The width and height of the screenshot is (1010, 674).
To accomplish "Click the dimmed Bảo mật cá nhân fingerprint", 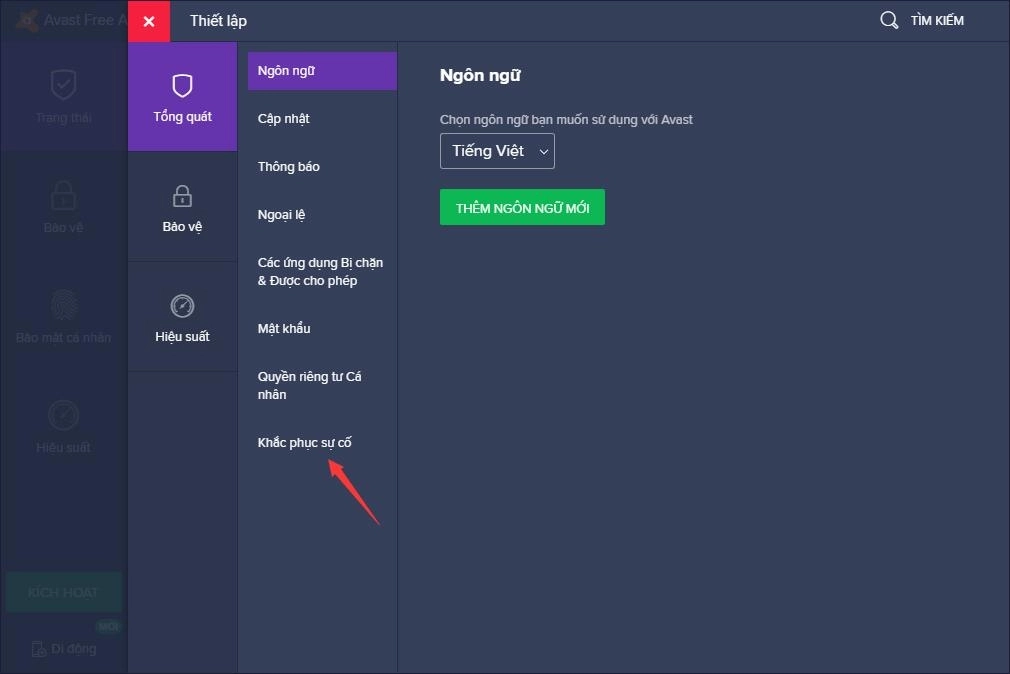I will coord(63,304).
